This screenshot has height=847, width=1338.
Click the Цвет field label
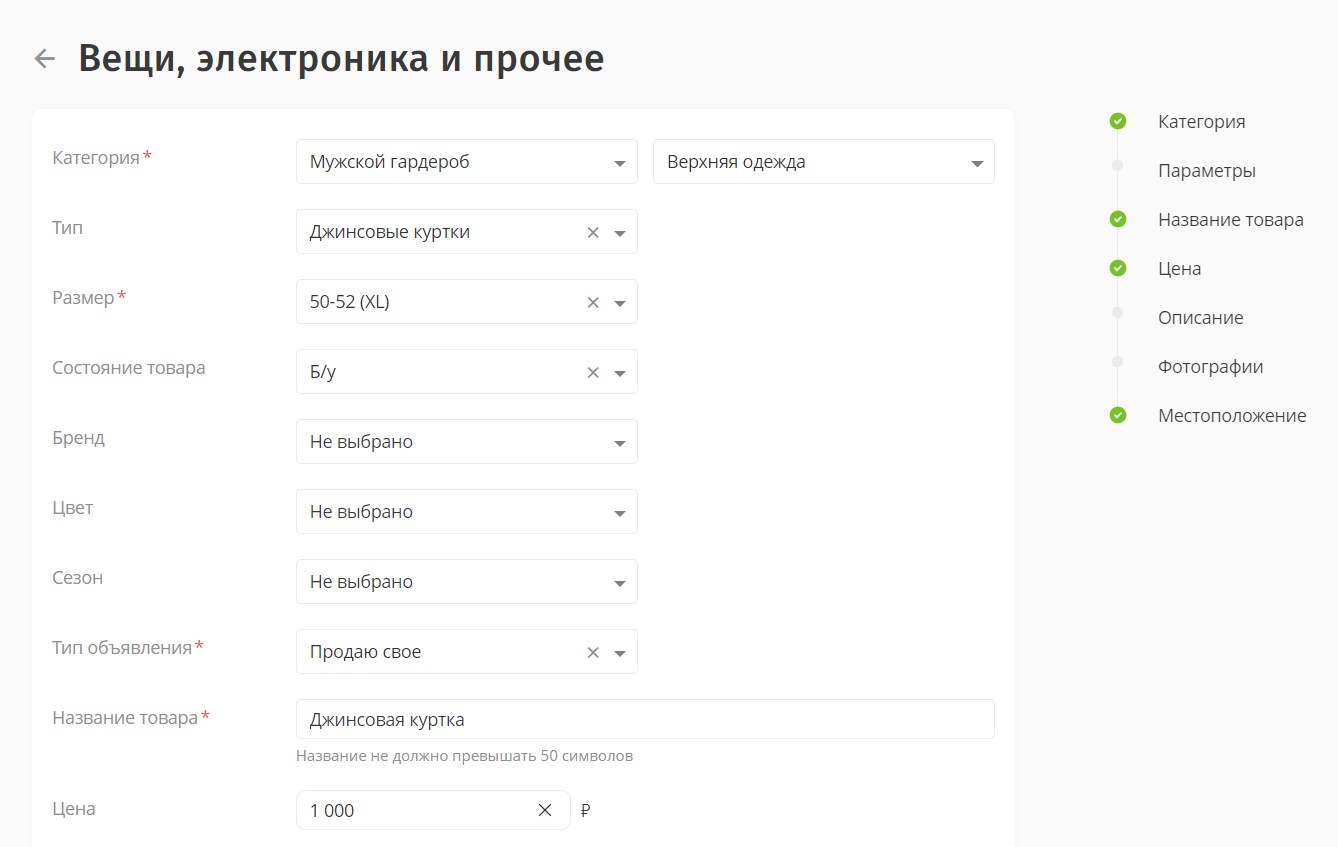tap(72, 508)
